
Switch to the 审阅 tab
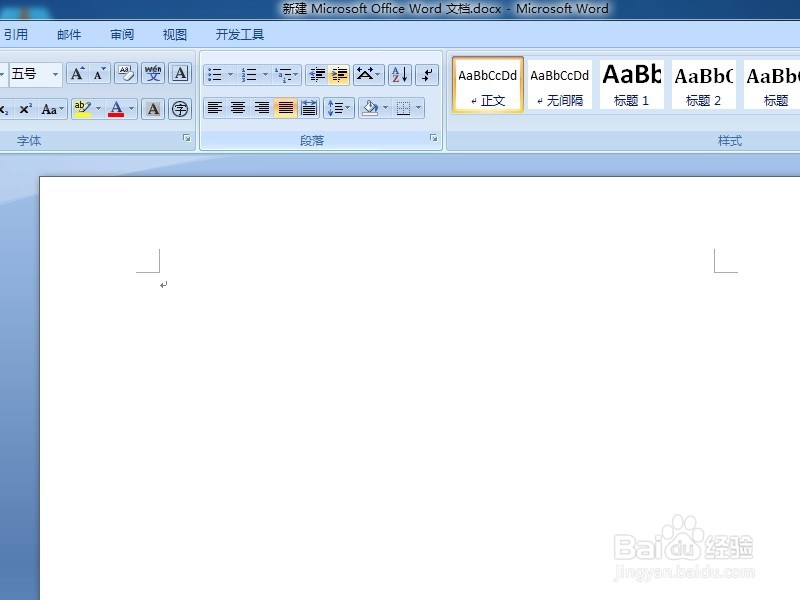[x=122, y=35]
